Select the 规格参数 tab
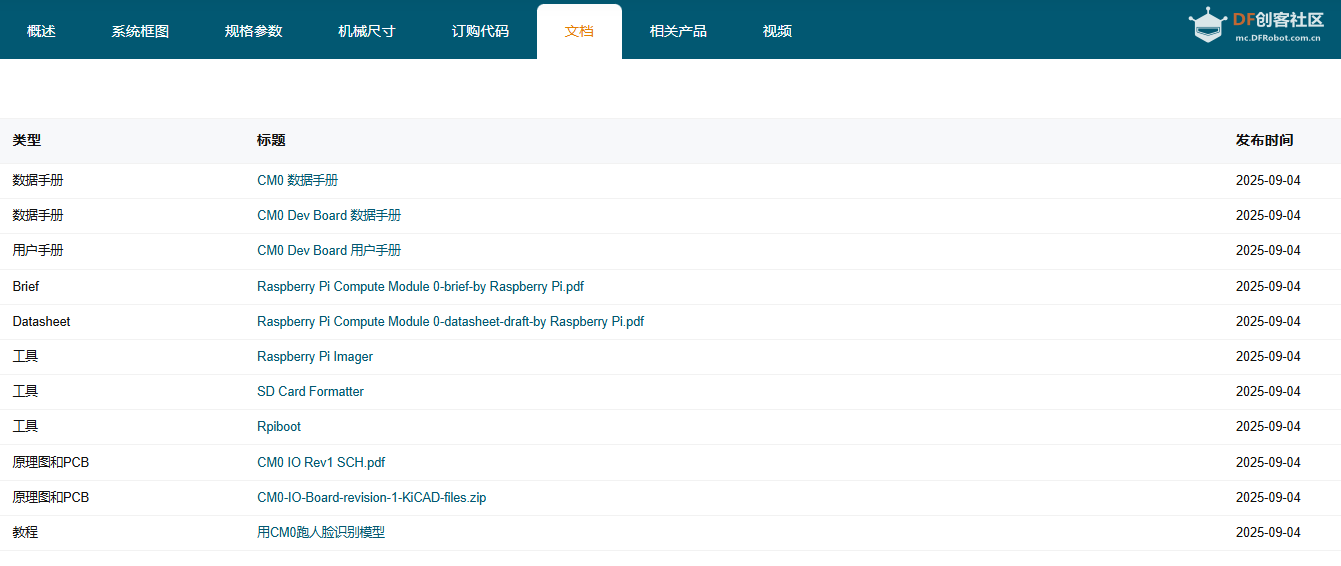This screenshot has height=566, width=1341. coord(253,31)
